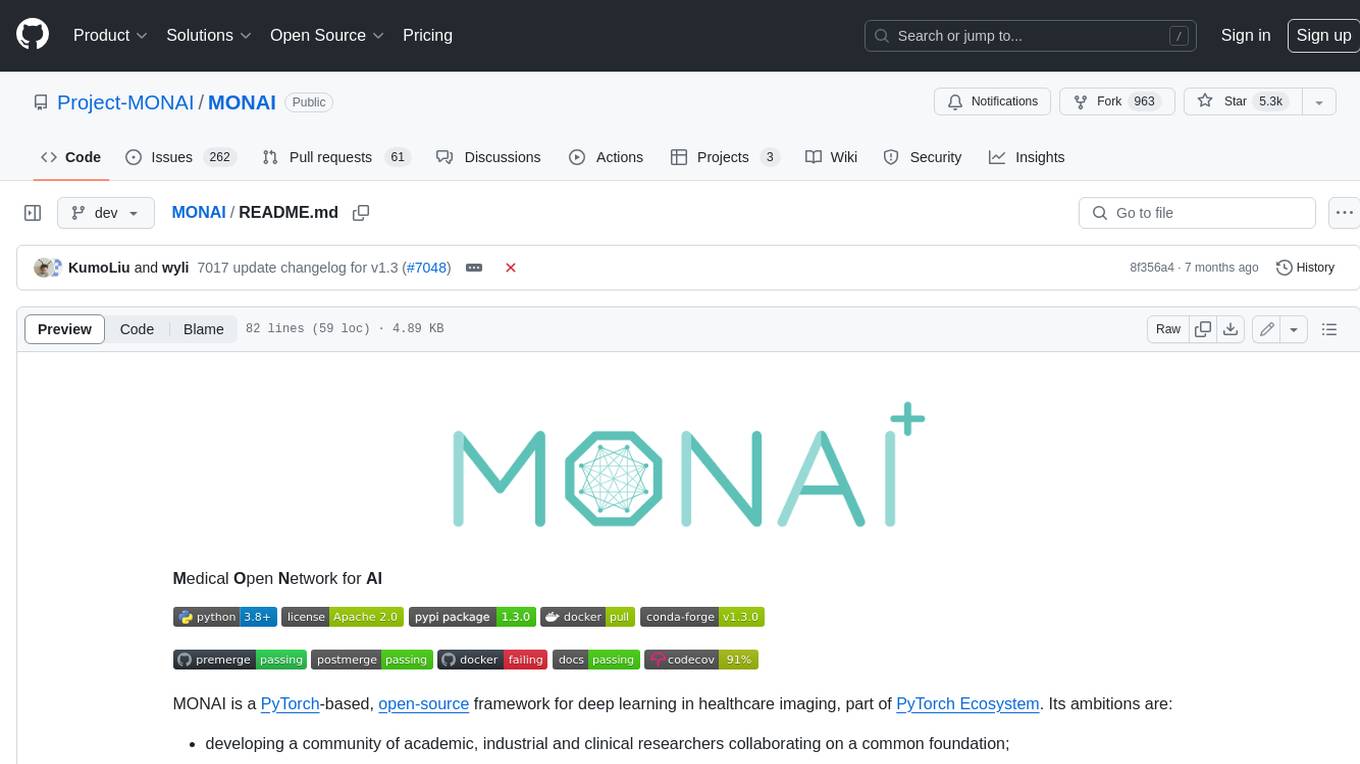Open the Raw file view
Image resolution: width=1360 pixels, height=764 pixels.
(1168, 329)
